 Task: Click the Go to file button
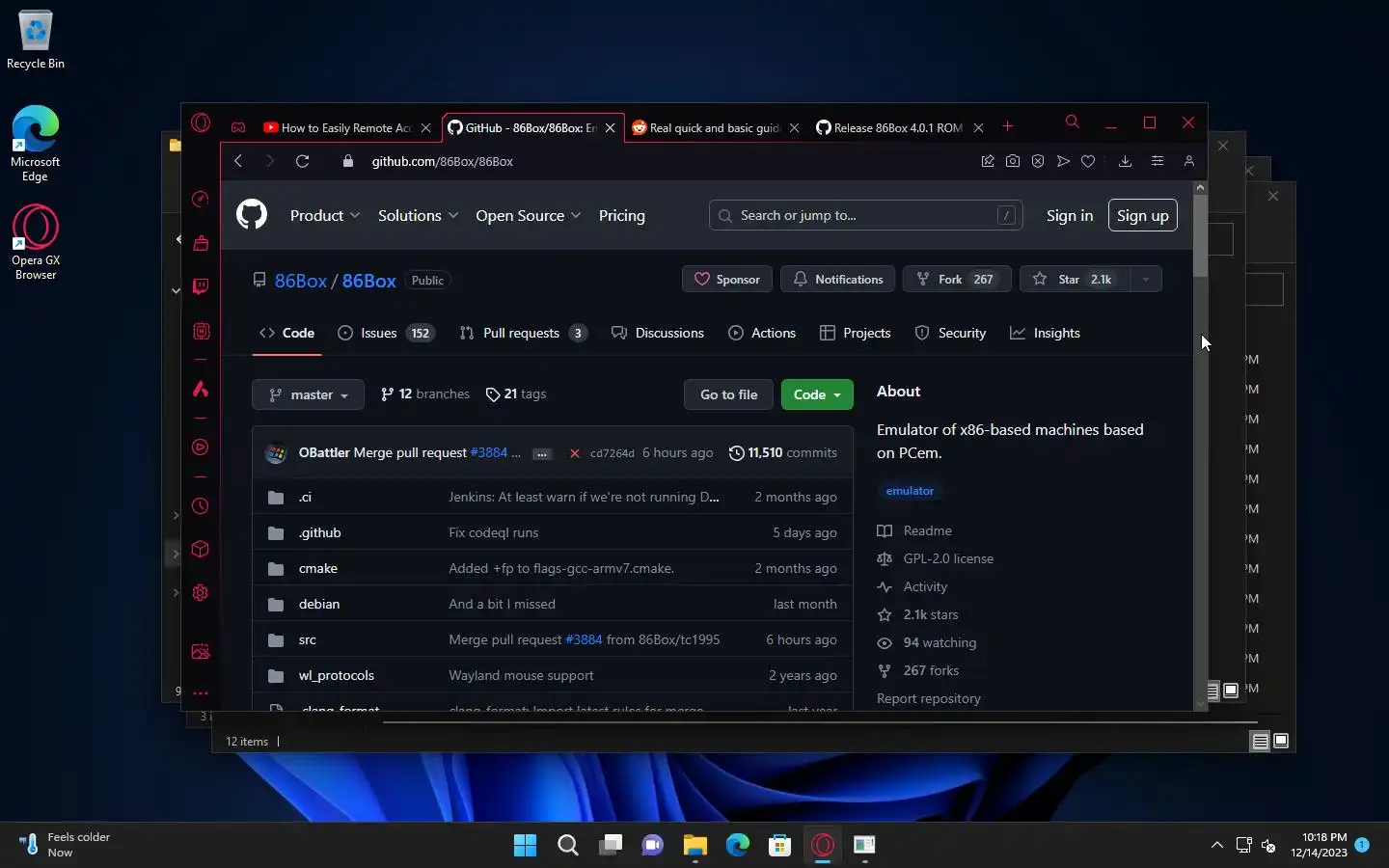(x=728, y=394)
